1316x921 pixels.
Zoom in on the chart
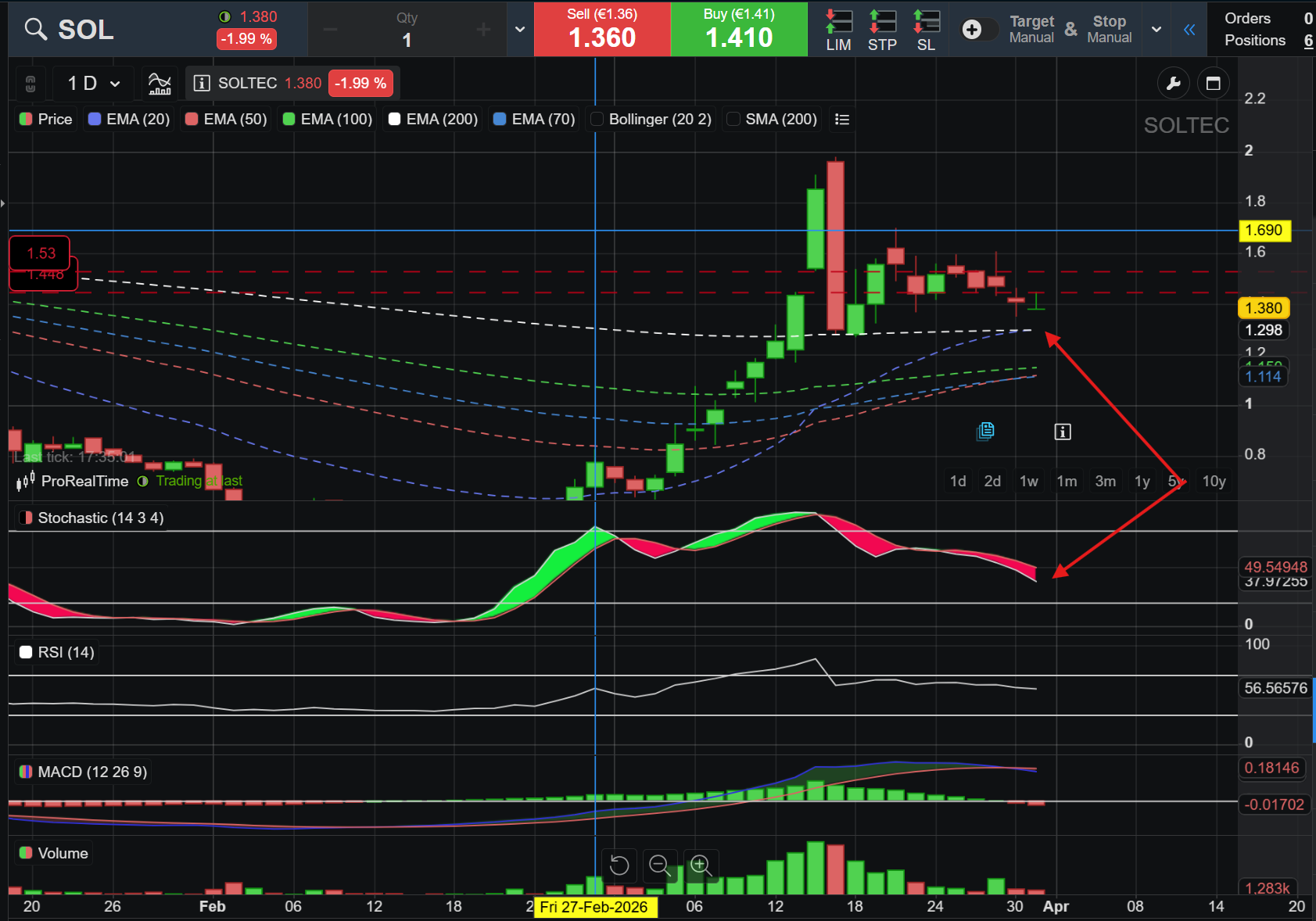701,865
